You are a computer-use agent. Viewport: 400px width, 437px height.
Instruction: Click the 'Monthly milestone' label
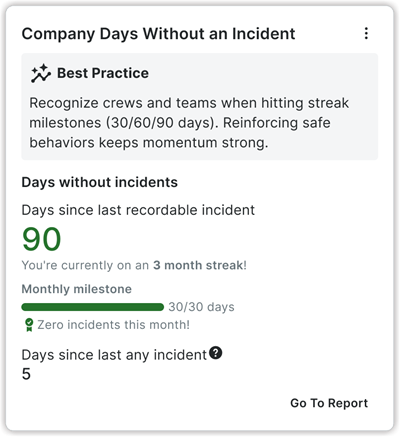(x=77, y=289)
